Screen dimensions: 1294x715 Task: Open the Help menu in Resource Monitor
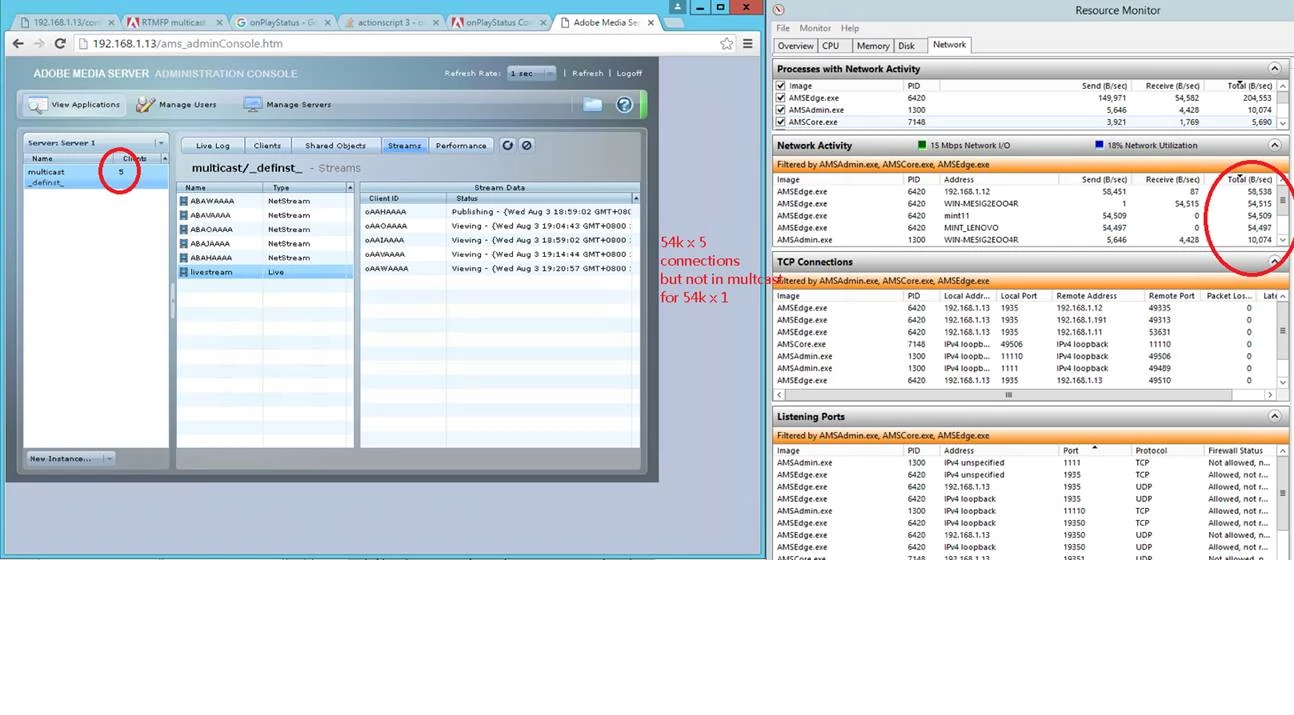849,28
